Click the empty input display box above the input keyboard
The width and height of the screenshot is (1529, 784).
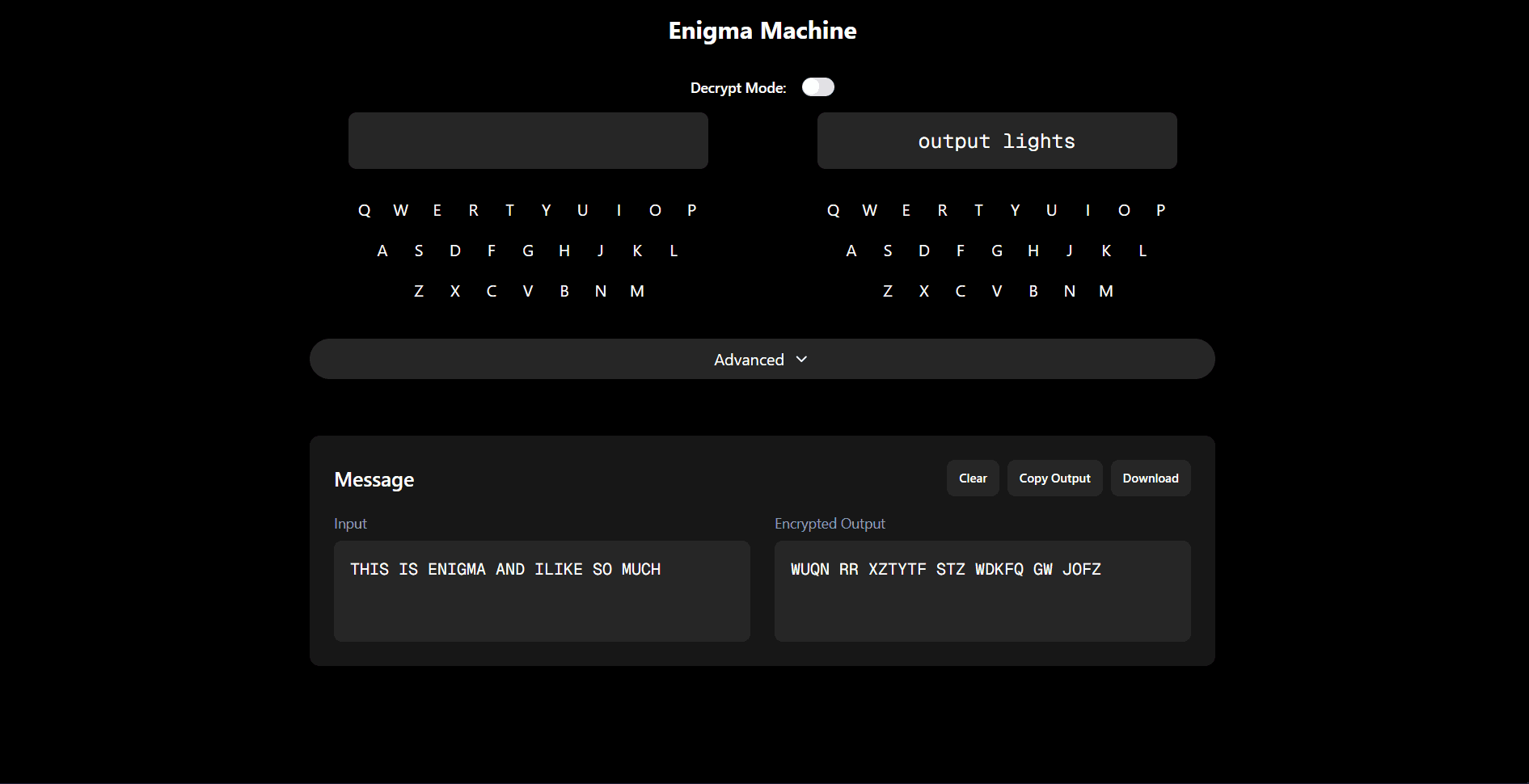pyautogui.click(x=528, y=141)
